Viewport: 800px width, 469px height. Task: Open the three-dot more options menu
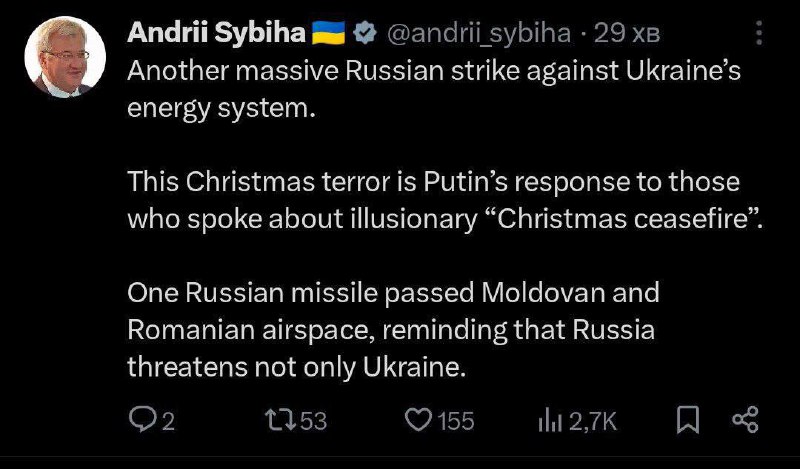(x=759, y=37)
